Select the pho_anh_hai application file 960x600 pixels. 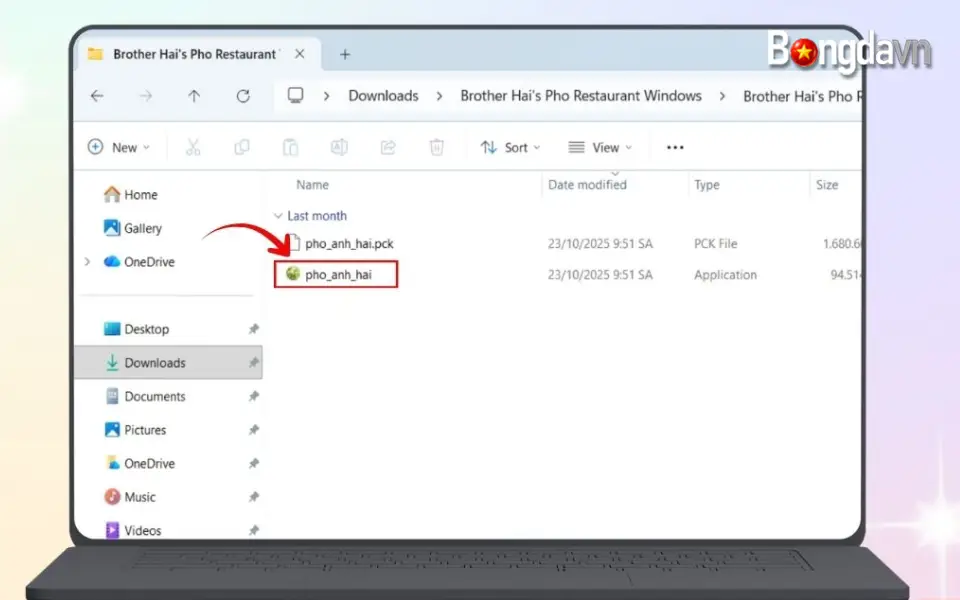[x=338, y=274]
